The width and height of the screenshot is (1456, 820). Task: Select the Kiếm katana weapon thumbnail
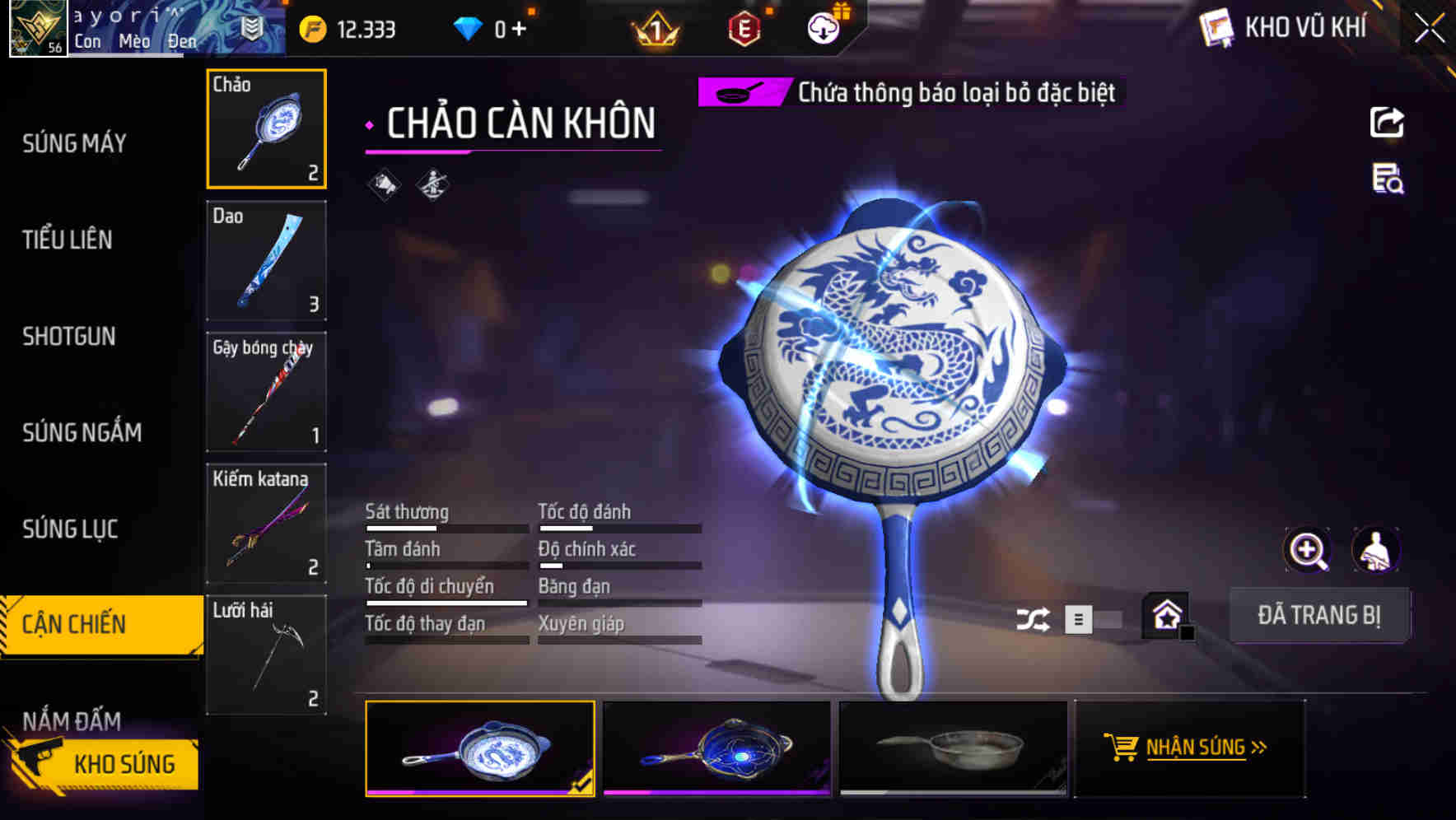tap(266, 524)
